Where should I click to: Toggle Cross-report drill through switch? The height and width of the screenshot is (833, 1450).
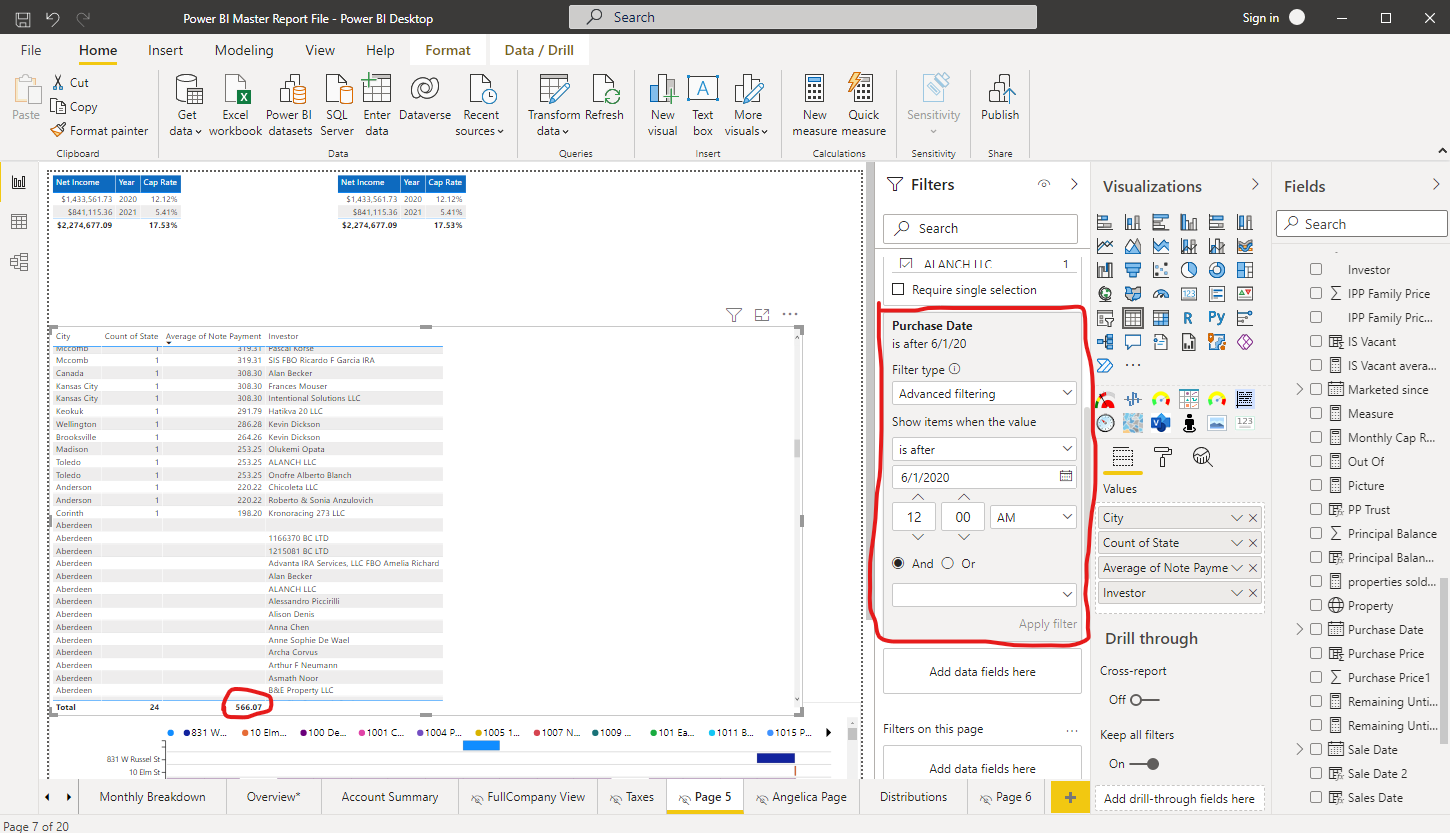1144,700
